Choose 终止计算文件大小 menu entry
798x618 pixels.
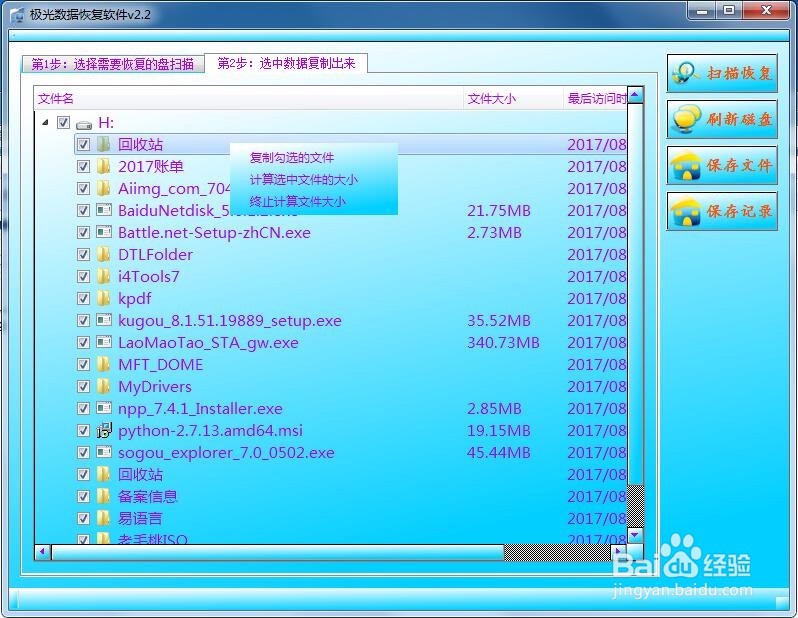click(x=297, y=202)
